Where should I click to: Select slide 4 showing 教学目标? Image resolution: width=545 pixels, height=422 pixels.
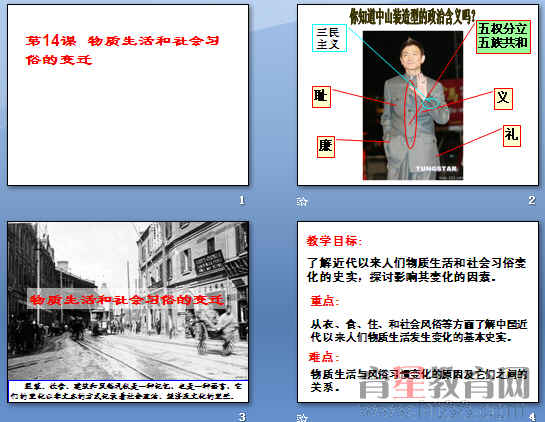coord(418,312)
